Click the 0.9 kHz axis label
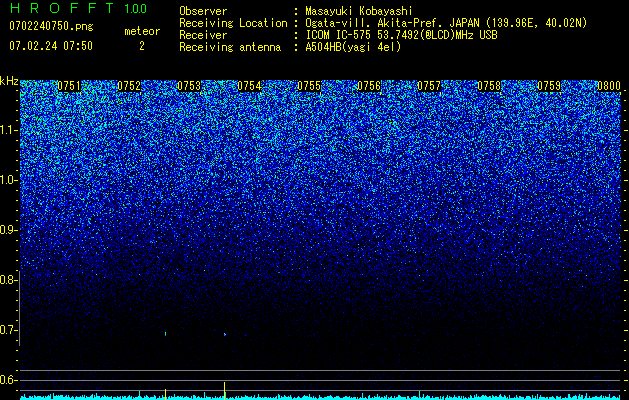The image size is (629, 400). point(8,230)
